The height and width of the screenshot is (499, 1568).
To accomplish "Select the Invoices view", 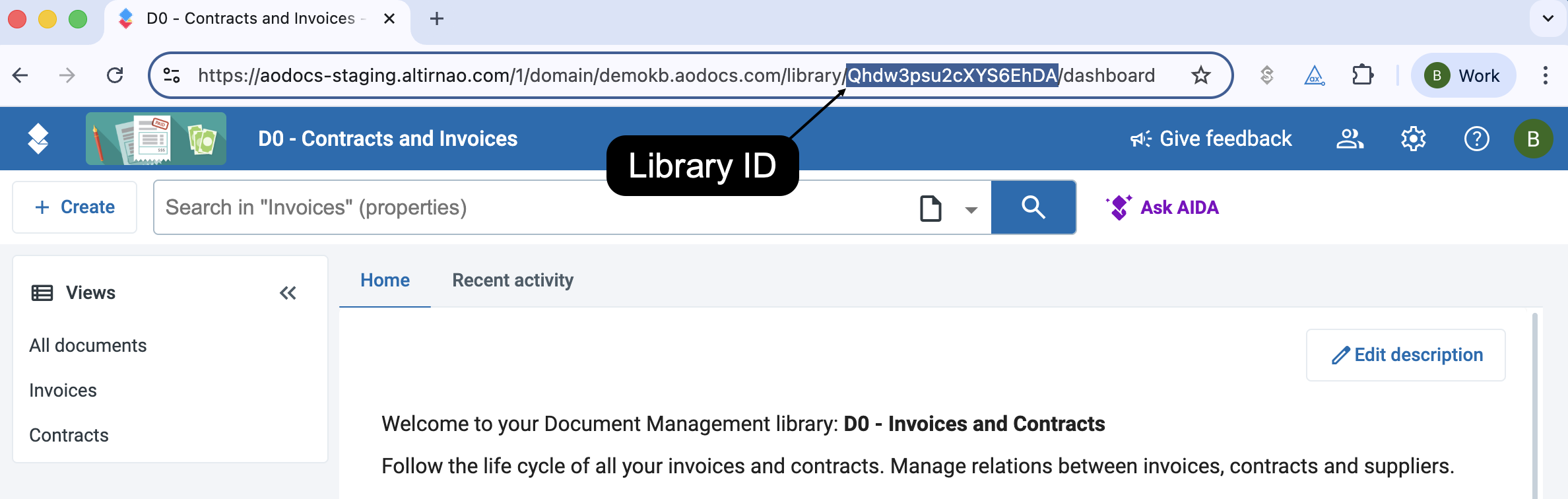I will 63,390.
